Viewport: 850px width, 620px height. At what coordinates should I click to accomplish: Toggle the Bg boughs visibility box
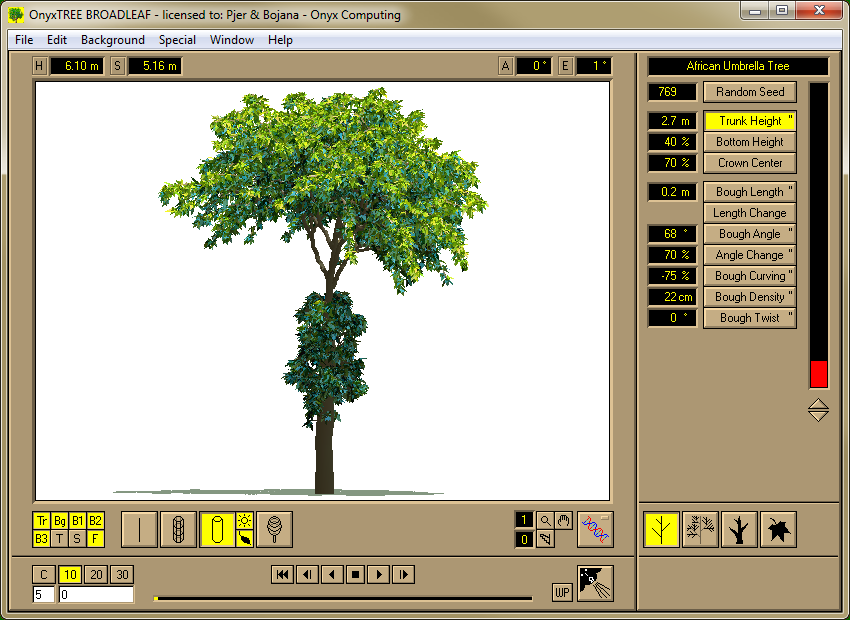point(60,521)
